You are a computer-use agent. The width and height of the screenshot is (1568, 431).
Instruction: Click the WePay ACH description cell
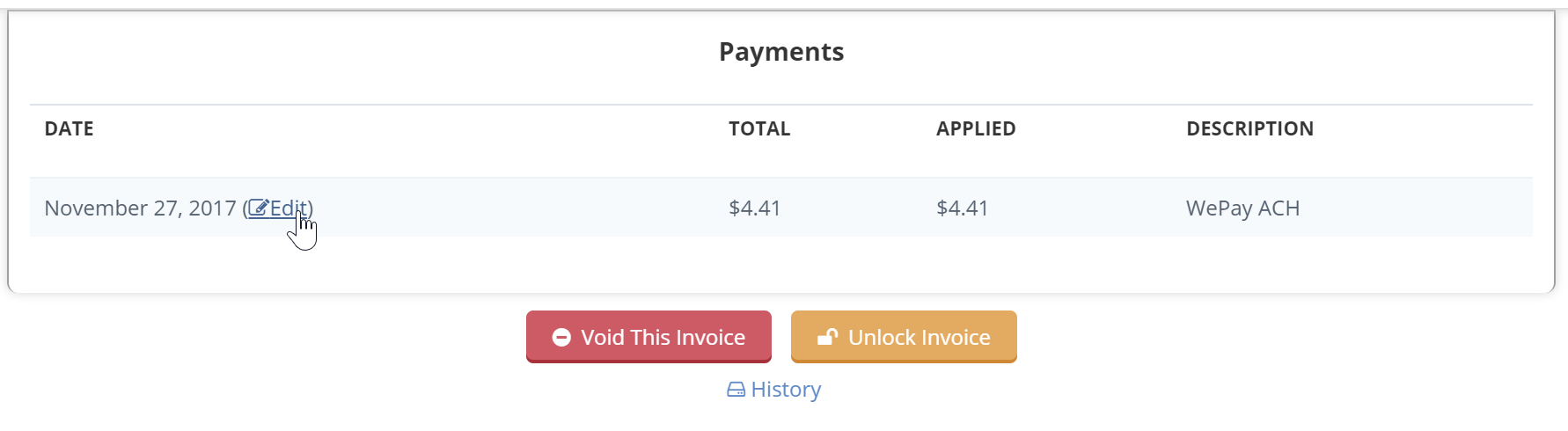click(1242, 208)
